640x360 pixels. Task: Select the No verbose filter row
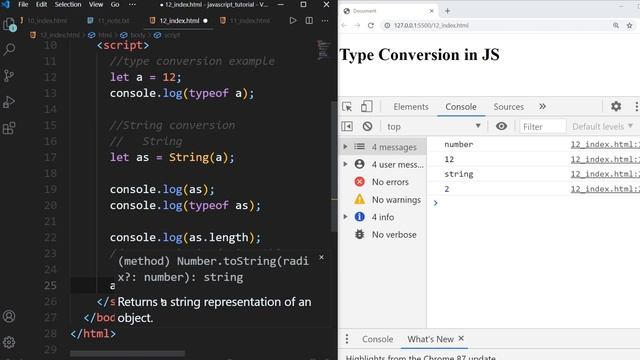pyautogui.click(x=382, y=234)
